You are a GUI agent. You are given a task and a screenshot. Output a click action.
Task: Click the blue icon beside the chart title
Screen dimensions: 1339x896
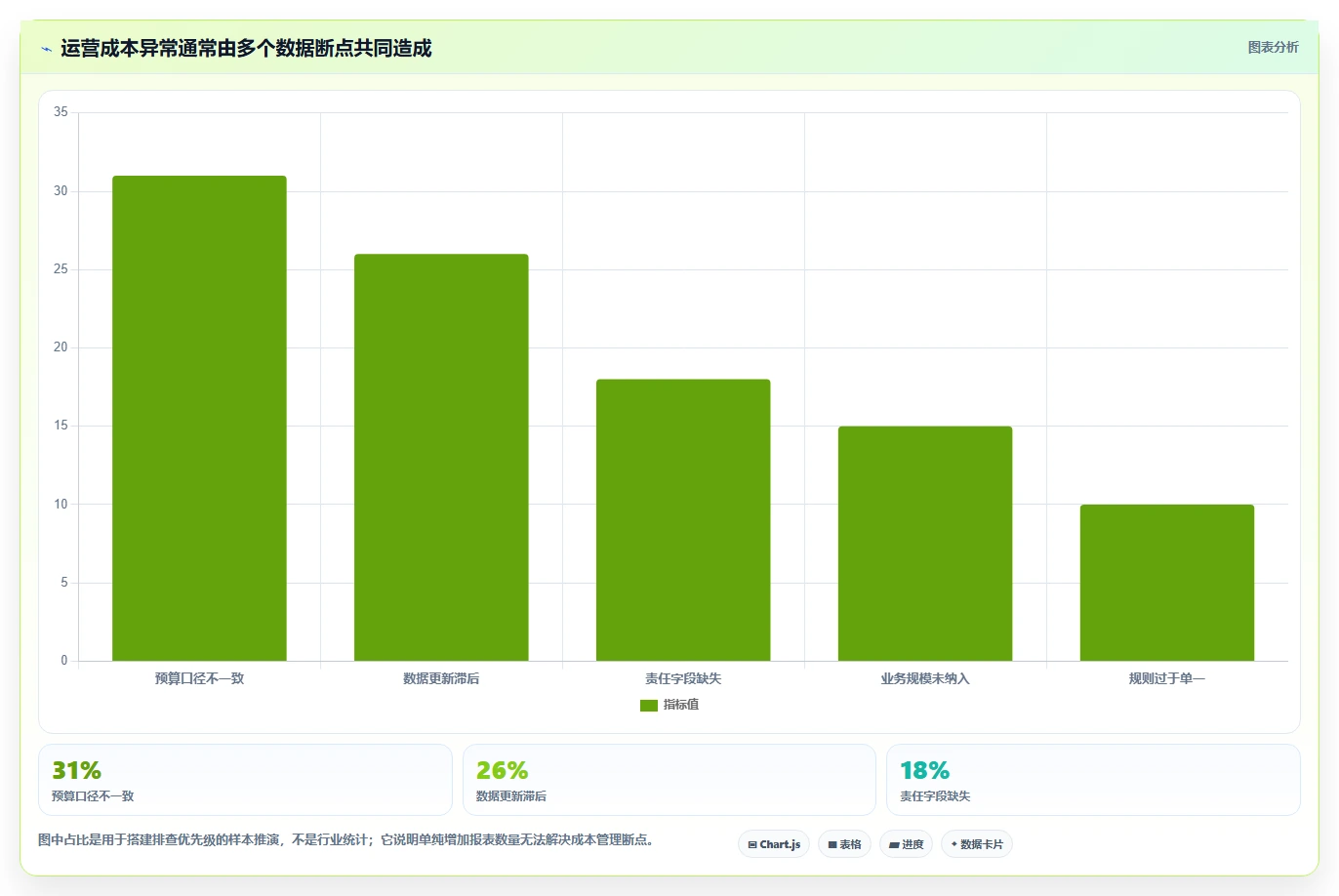click(46, 49)
